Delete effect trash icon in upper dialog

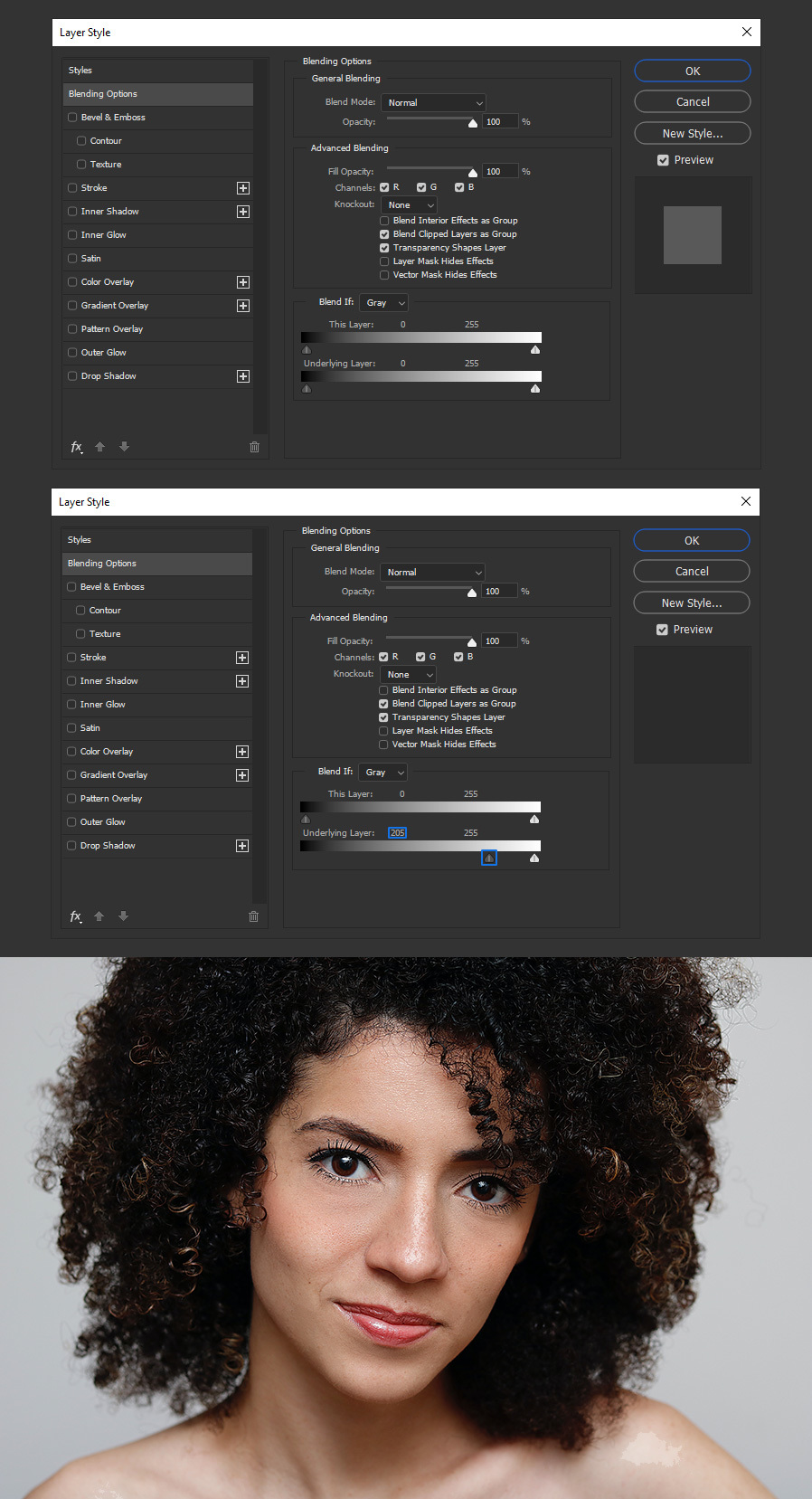[x=254, y=447]
